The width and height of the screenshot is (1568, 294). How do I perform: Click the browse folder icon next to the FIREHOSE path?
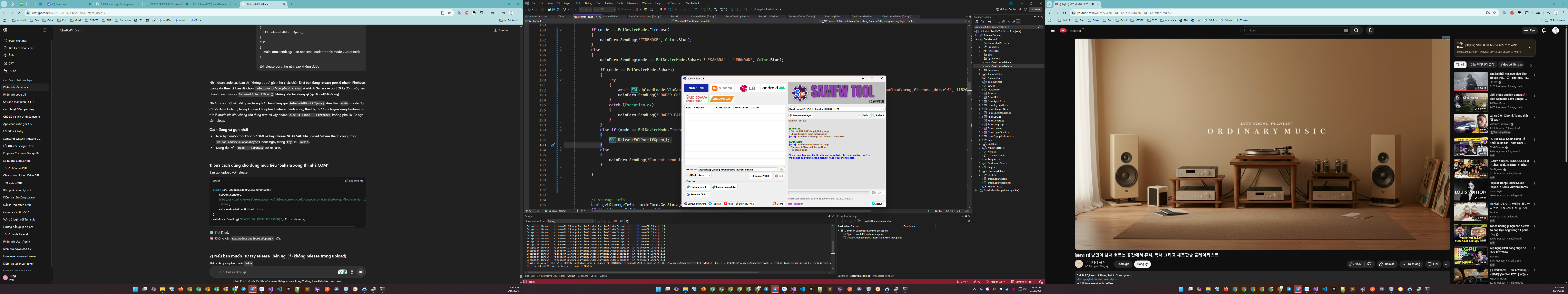click(782, 170)
